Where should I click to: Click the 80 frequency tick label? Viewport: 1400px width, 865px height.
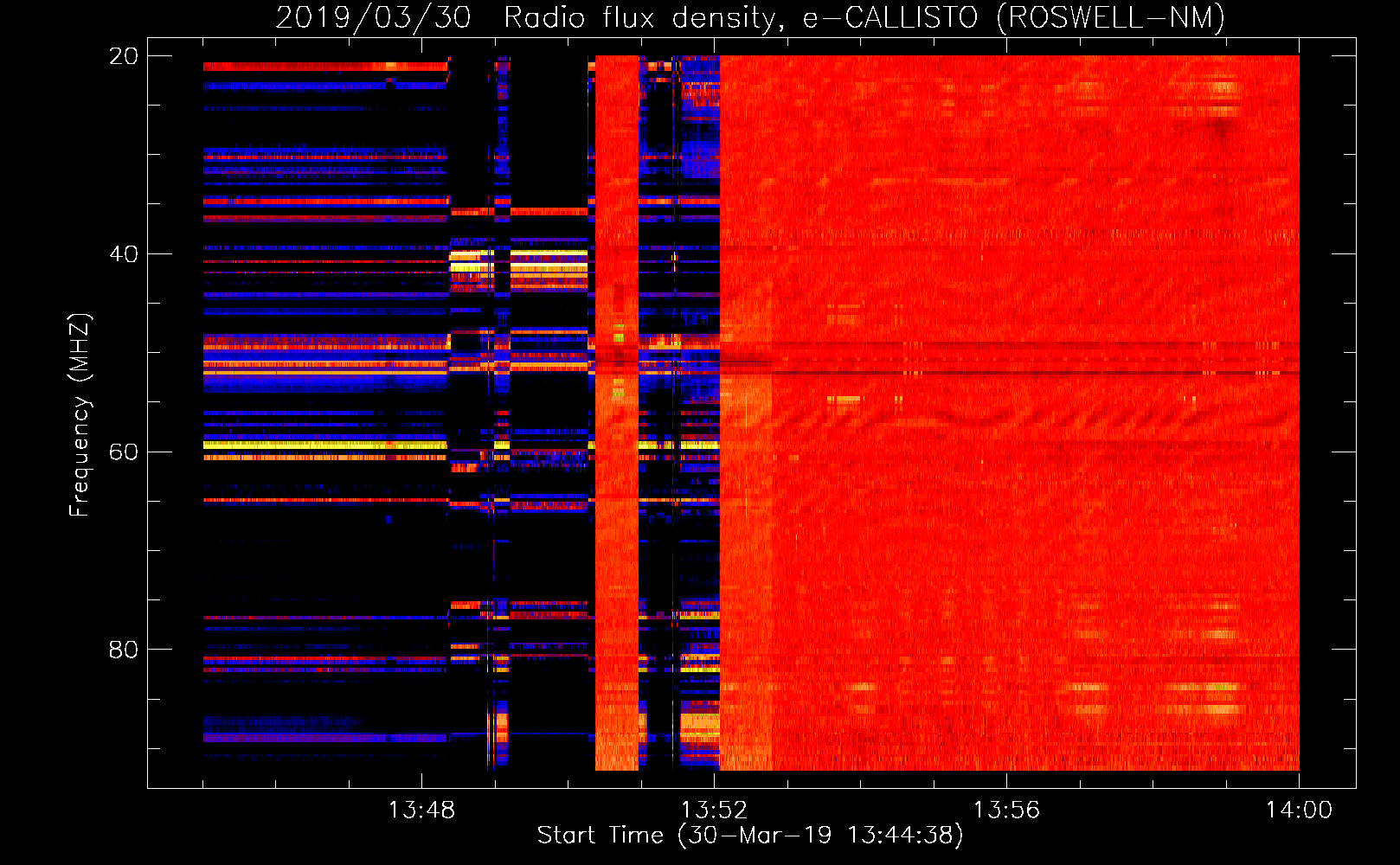click(x=123, y=650)
